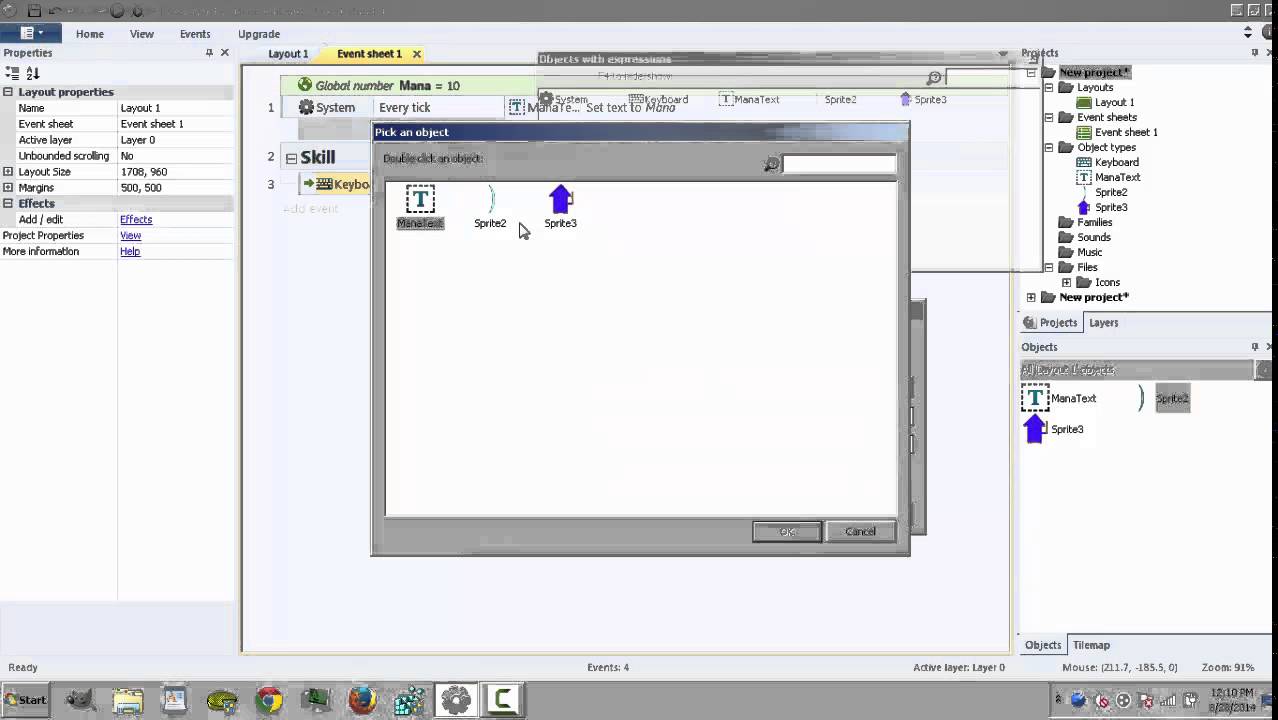Viewport: 1278px width, 720px height.
Task: Click the System gear icon in event 1
Action: [307, 108]
